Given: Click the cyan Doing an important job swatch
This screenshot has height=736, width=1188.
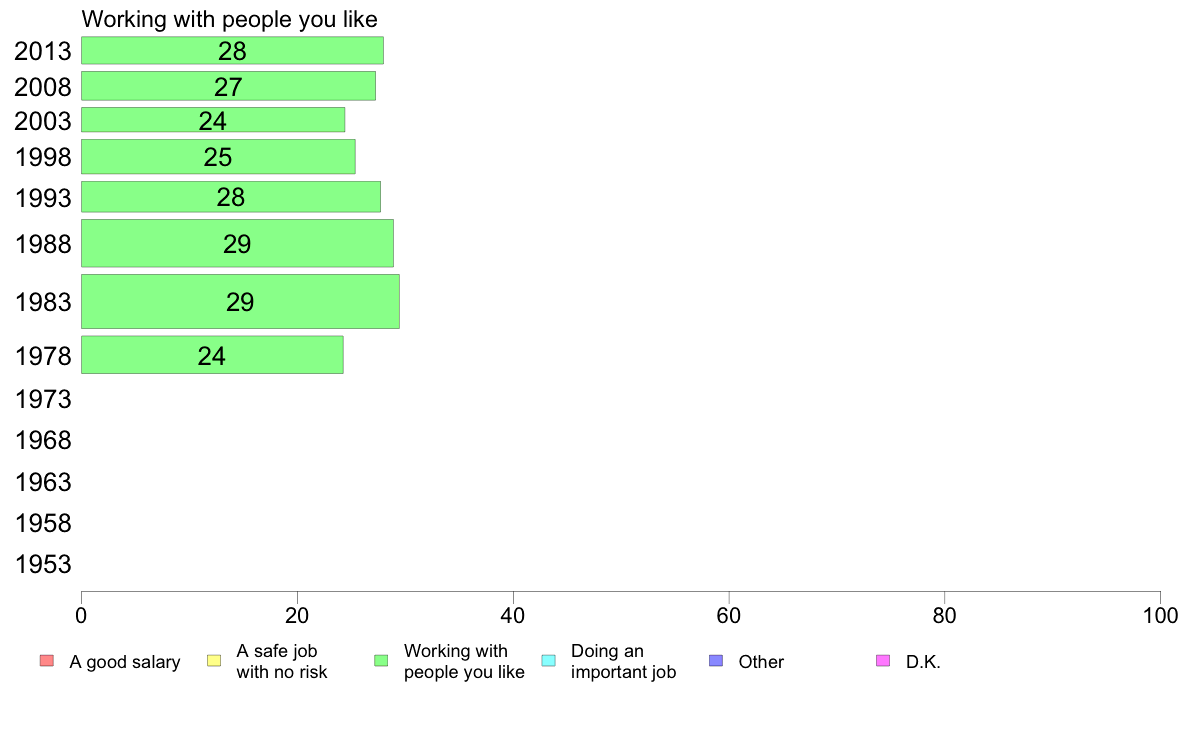Looking at the screenshot, I should click(549, 661).
